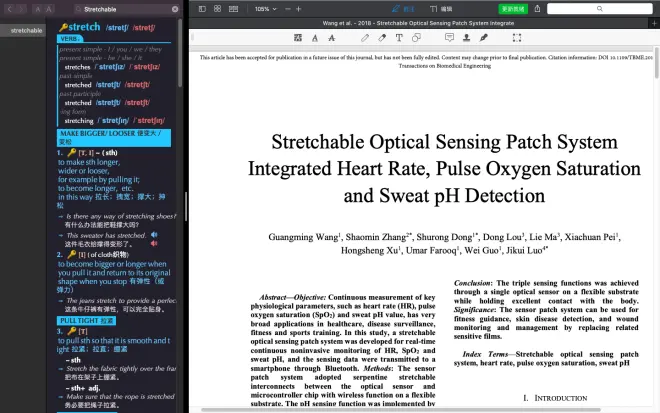Select the text box tool
This screenshot has width=660, height=413.
point(399,38)
